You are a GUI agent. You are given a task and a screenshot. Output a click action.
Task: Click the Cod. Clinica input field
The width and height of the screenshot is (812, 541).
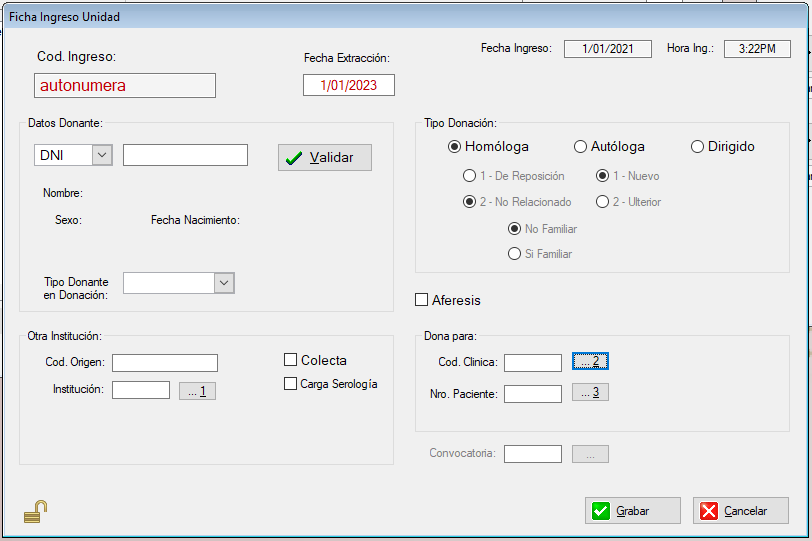(532, 362)
